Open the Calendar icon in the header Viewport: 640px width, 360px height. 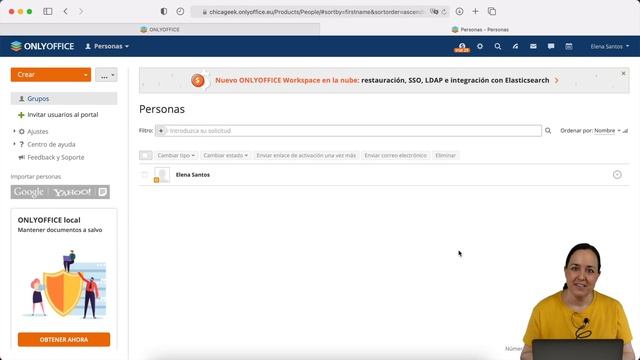tap(569, 46)
